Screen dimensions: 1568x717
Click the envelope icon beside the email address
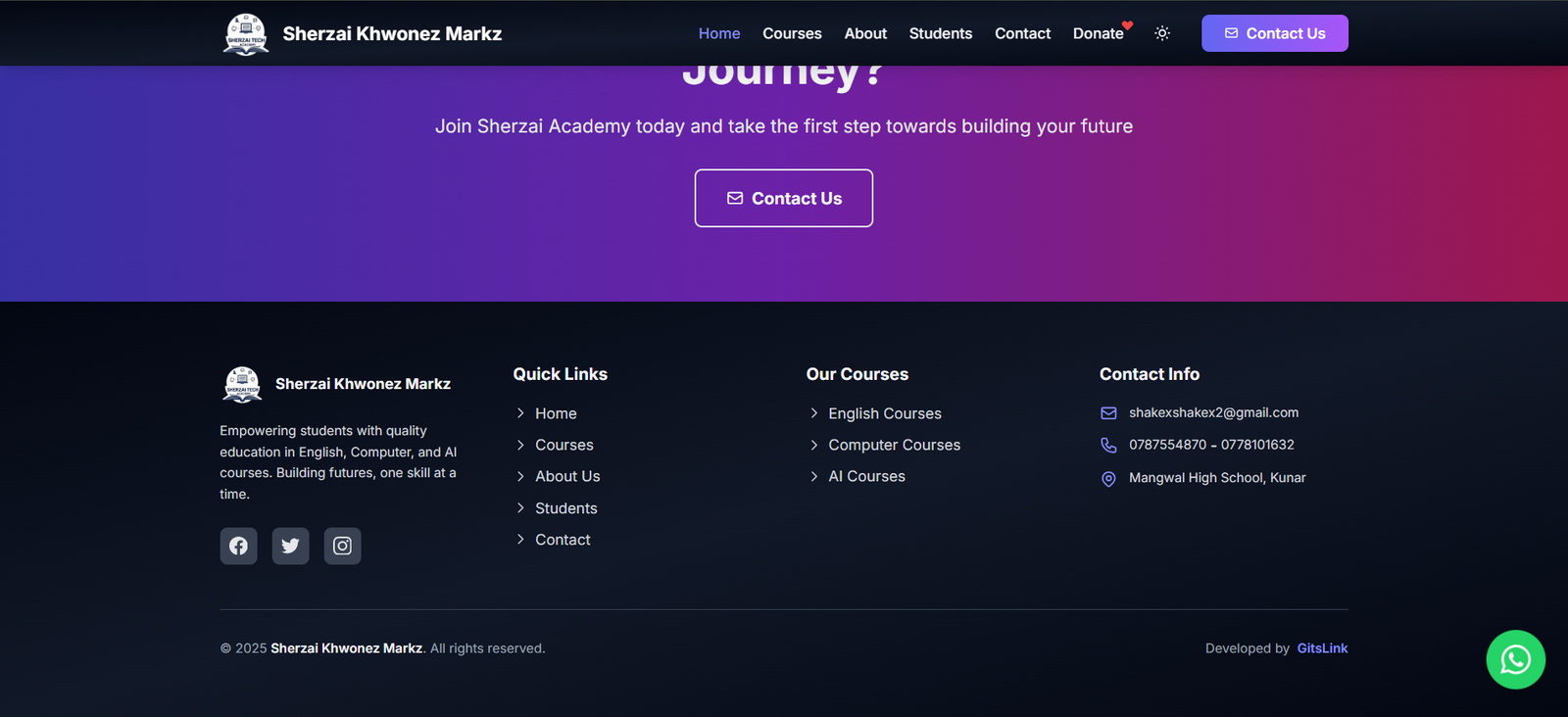[x=1108, y=413]
